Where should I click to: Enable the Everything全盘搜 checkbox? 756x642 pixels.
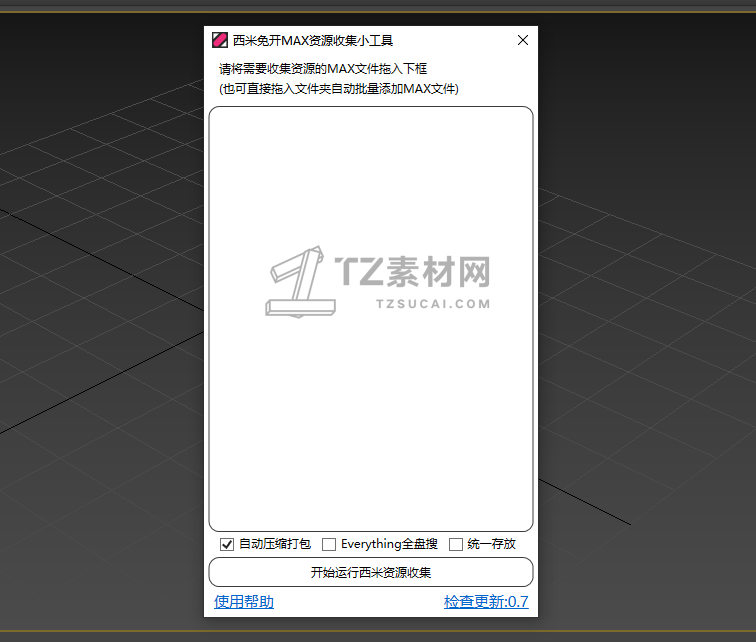tap(329, 544)
